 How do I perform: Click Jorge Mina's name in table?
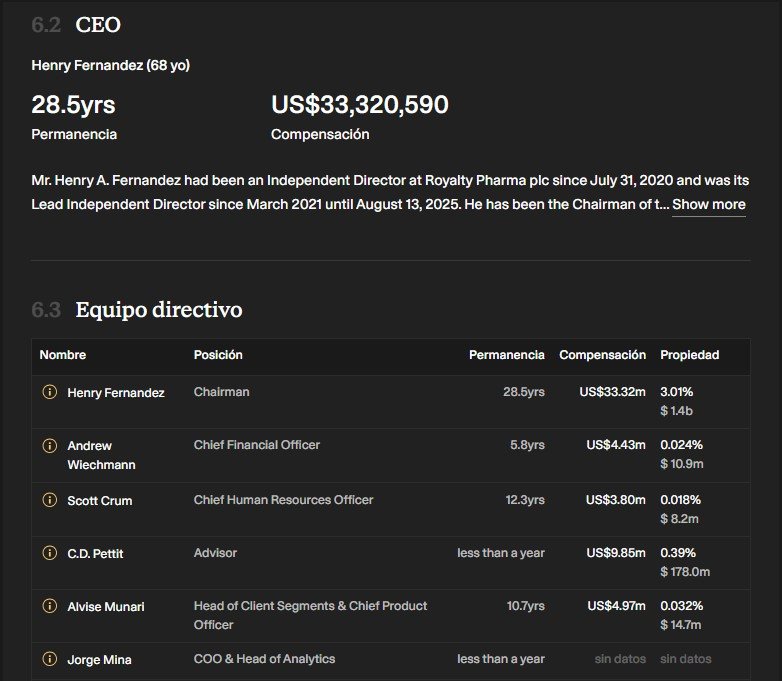coord(99,660)
